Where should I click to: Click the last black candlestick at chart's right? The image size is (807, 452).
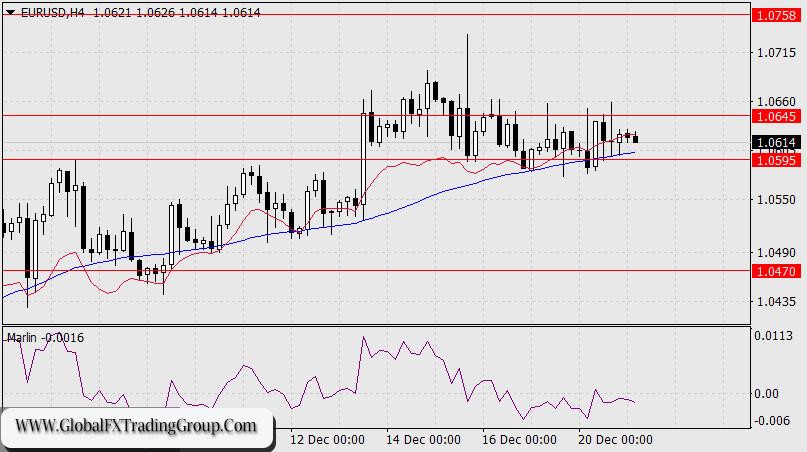pos(636,138)
